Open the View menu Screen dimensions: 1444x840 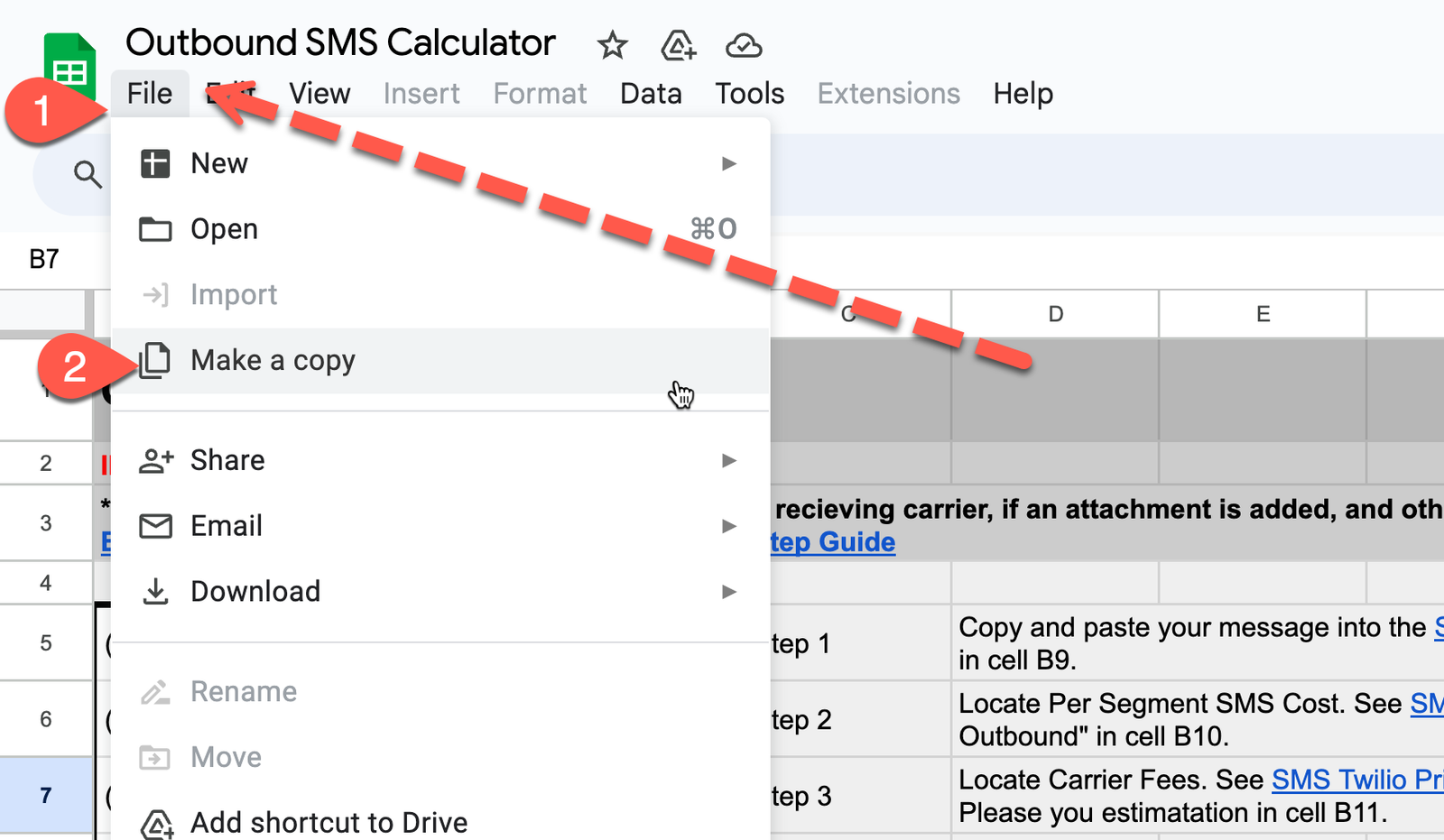319,94
